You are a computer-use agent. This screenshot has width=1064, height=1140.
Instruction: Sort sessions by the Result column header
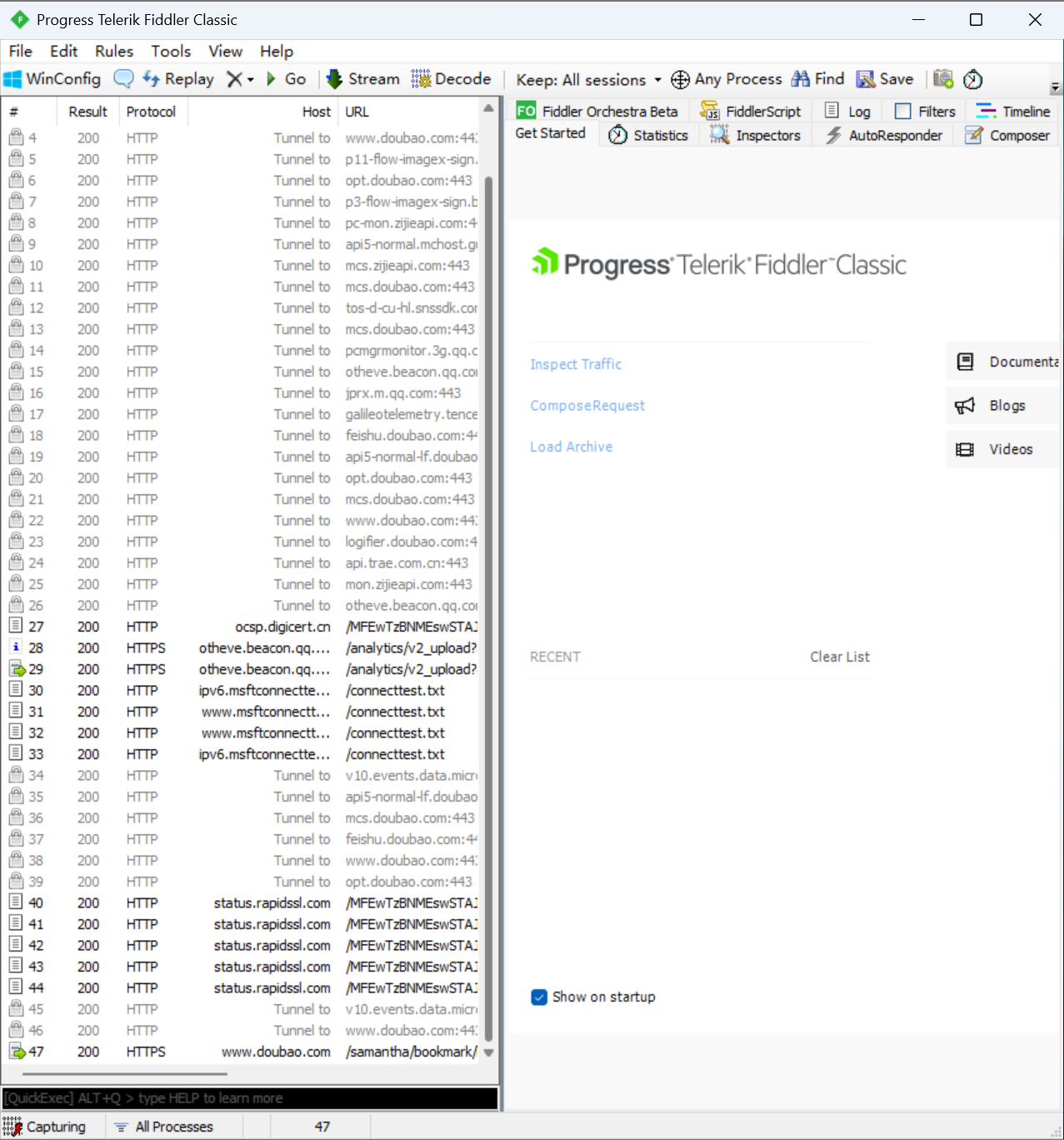87,112
